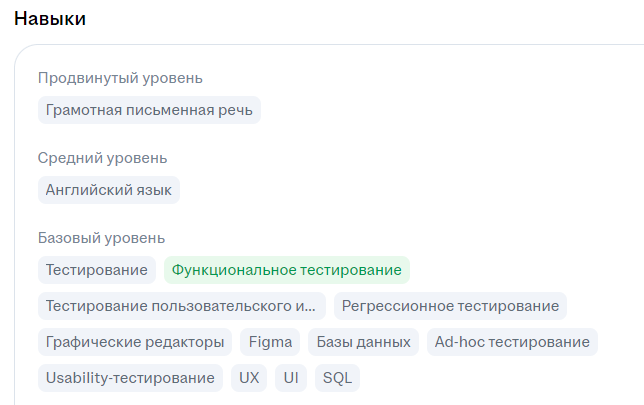Image resolution: width=644 pixels, height=405 pixels.
Task: Select the green Функциональное тестирование tag
Action: coord(287,270)
